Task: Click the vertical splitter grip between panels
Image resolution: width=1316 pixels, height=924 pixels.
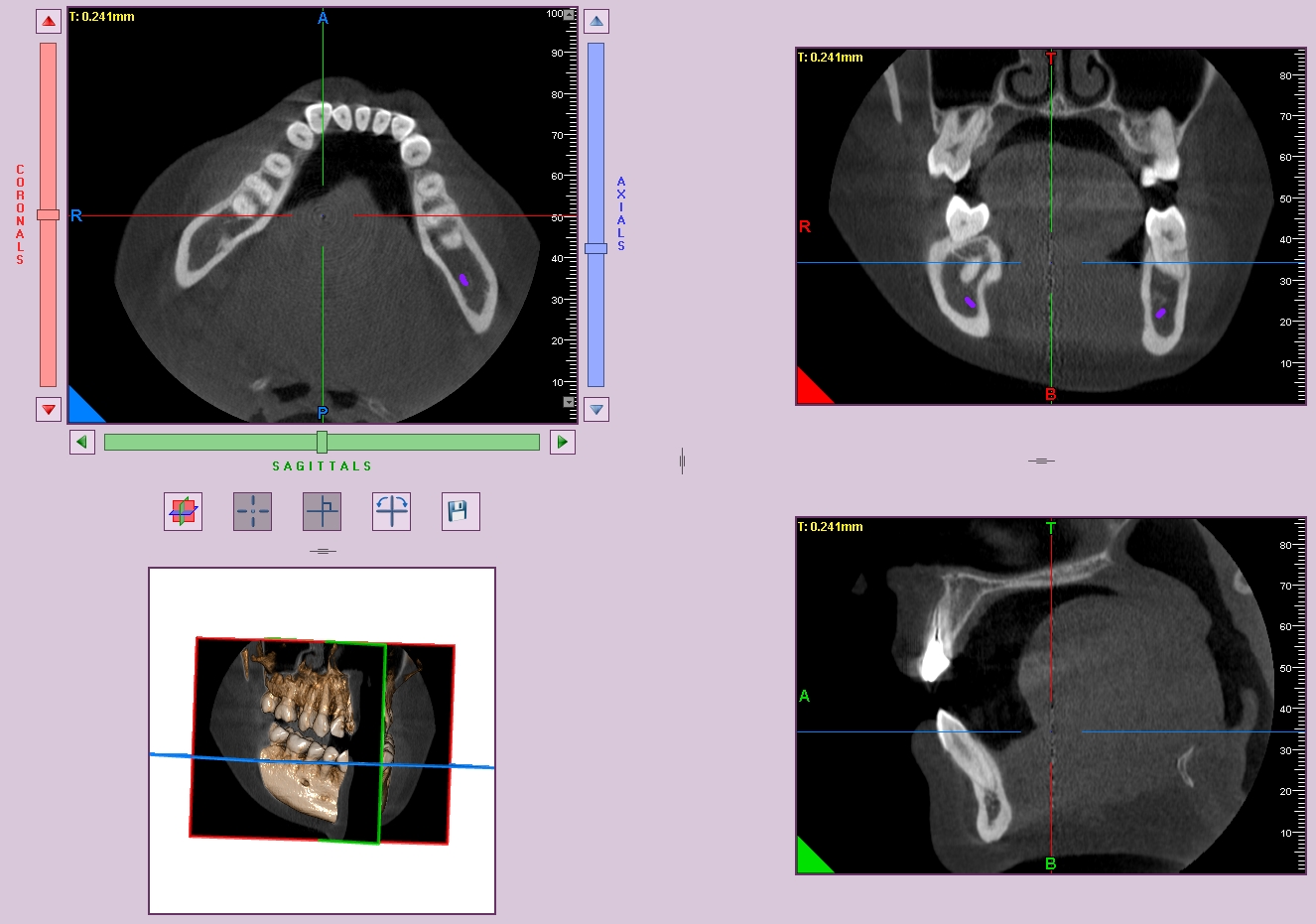Action: point(682,461)
